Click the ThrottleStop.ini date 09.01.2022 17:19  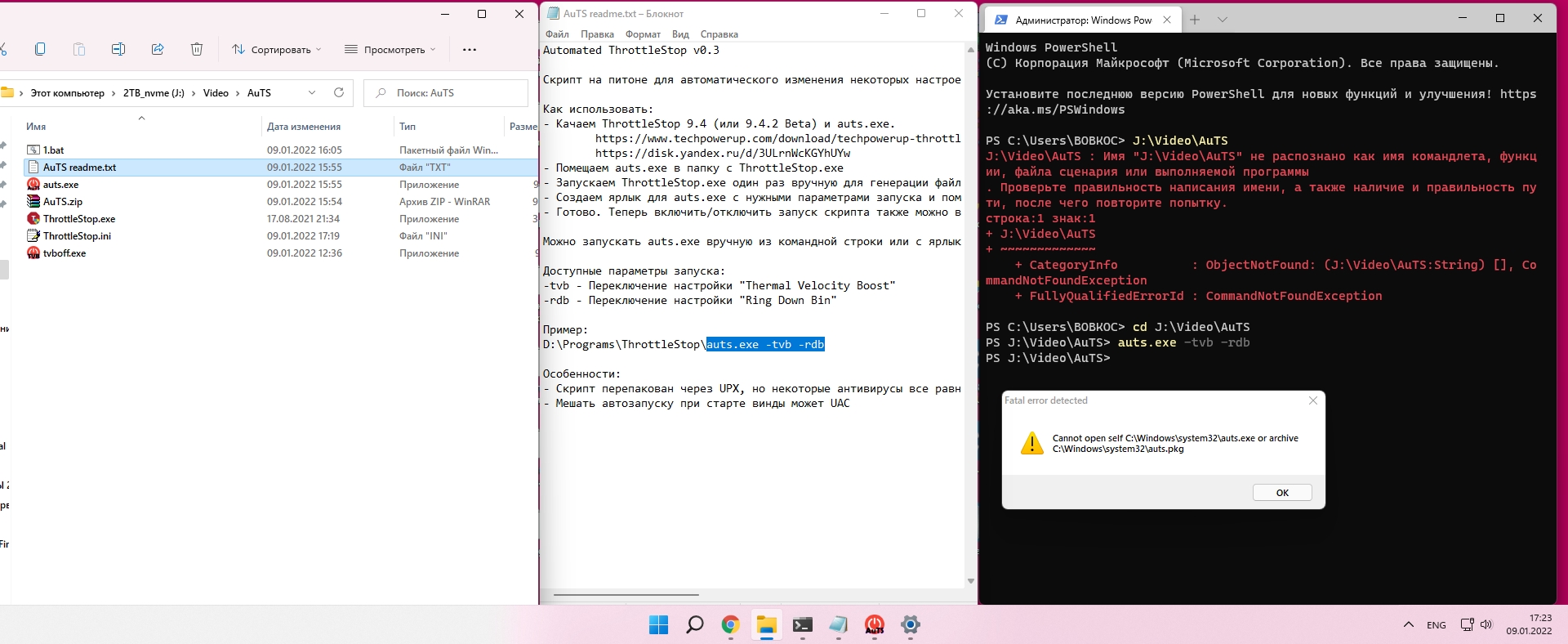(x=303, y=236)
